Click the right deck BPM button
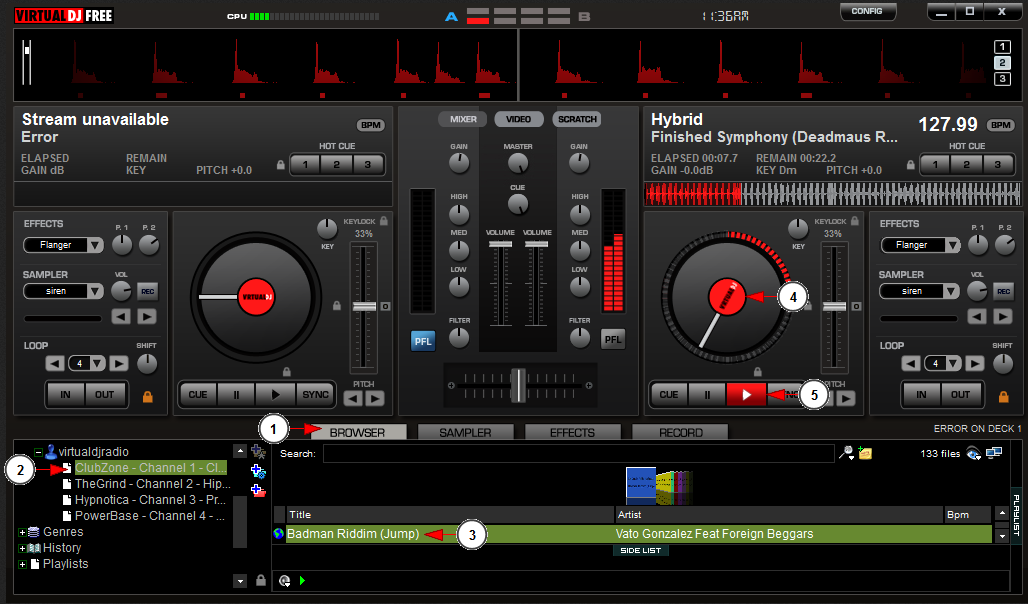Image resolution: width=1028 pixels, height=604 pixels. [x=1000, y=125]
